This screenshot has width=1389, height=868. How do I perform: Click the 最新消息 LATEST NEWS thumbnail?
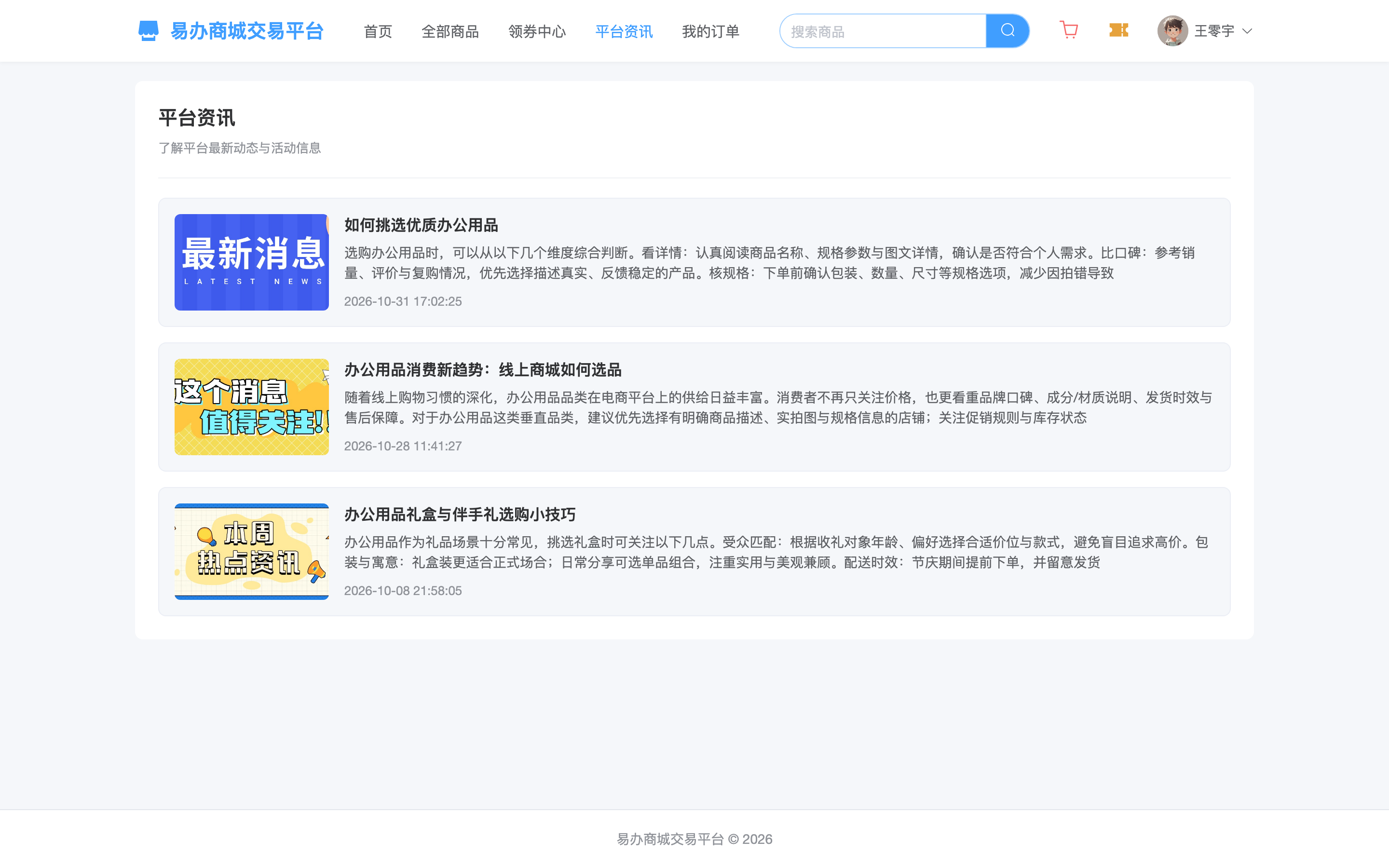(251, 262)
